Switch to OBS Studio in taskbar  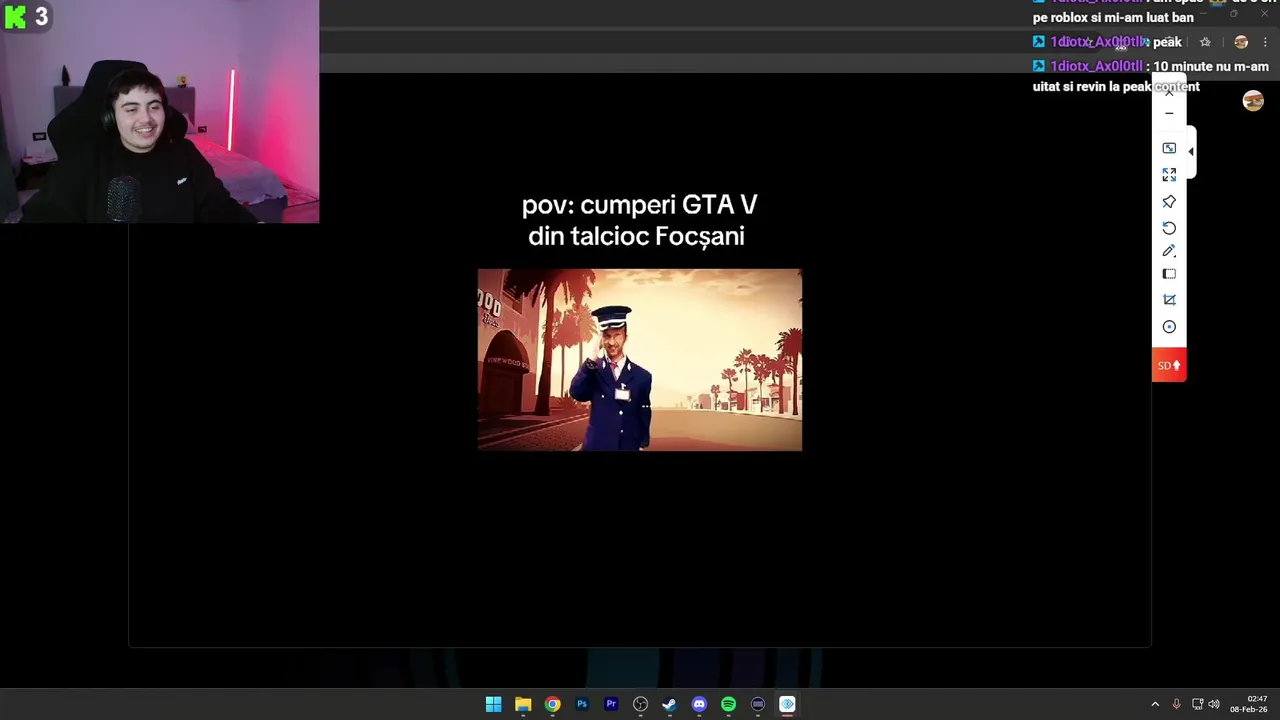click(640, 704)
